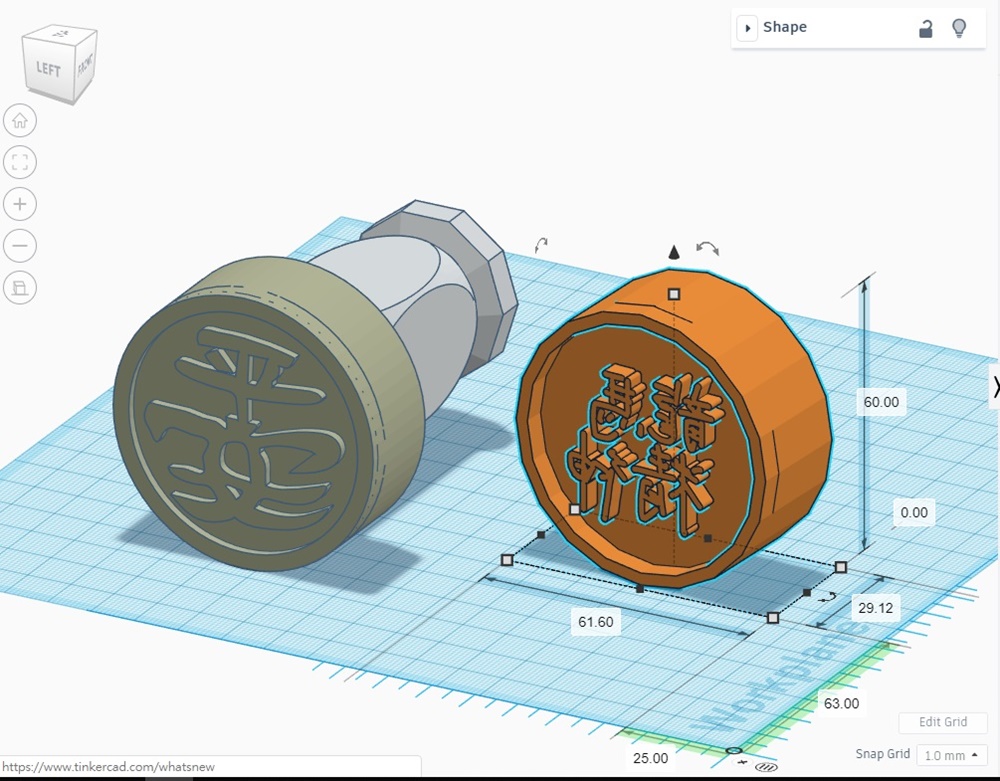Click the Edit Grid button

(x=942, y=722)
